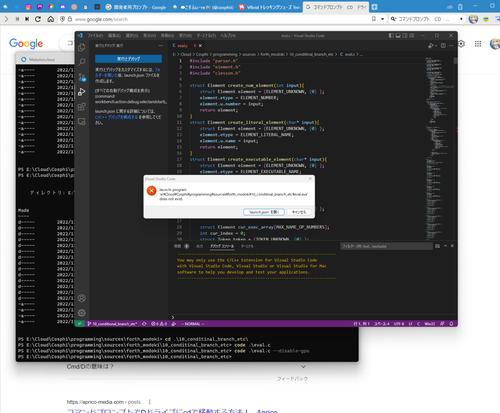500x413 pixels.
Task: Click the synchronize changes icon in status bar
Action: (x=144, y=324)
